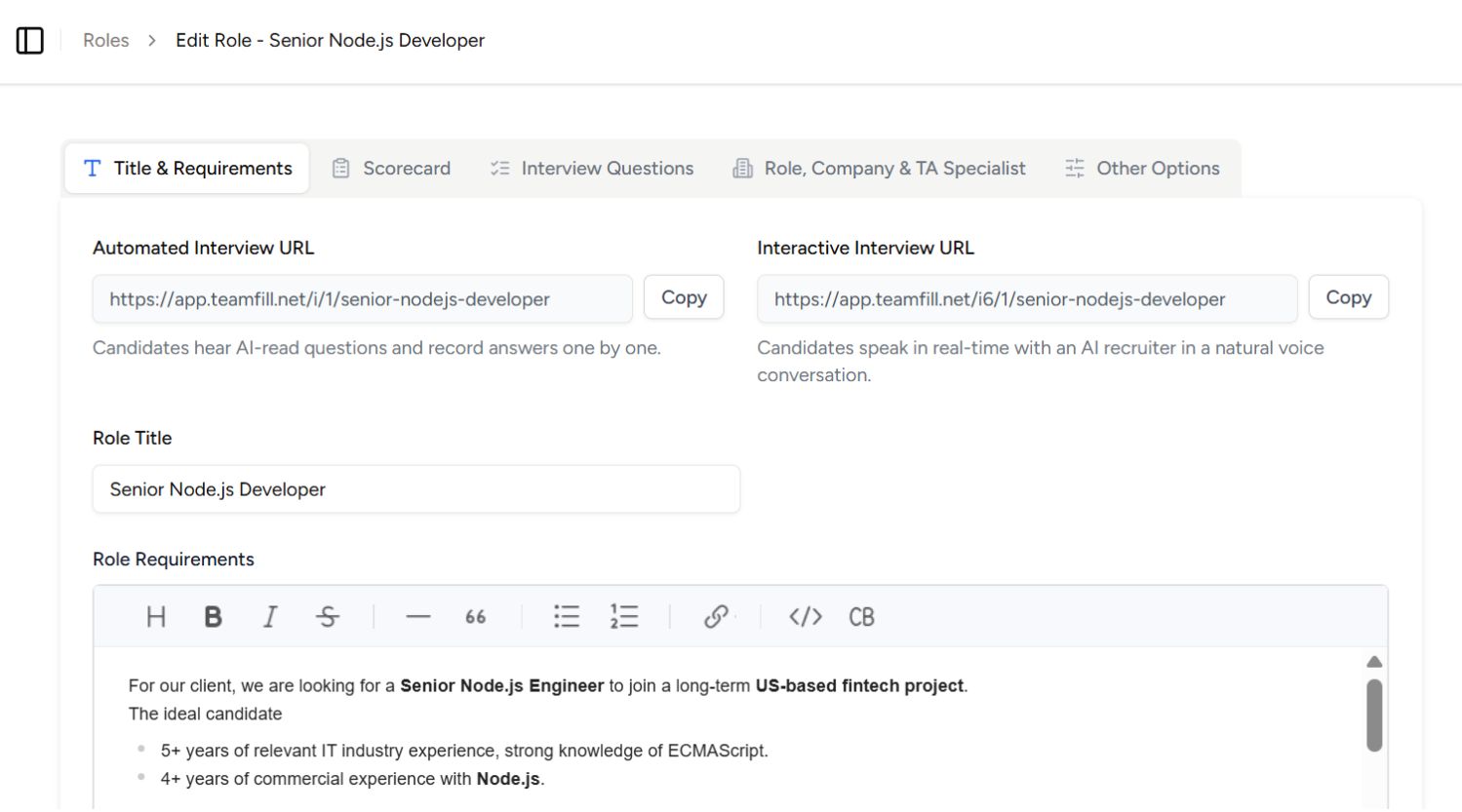Viewport: 1462px width, 812px height.
Task: Copy the Interactive Interview URL
Action: 1348,297
